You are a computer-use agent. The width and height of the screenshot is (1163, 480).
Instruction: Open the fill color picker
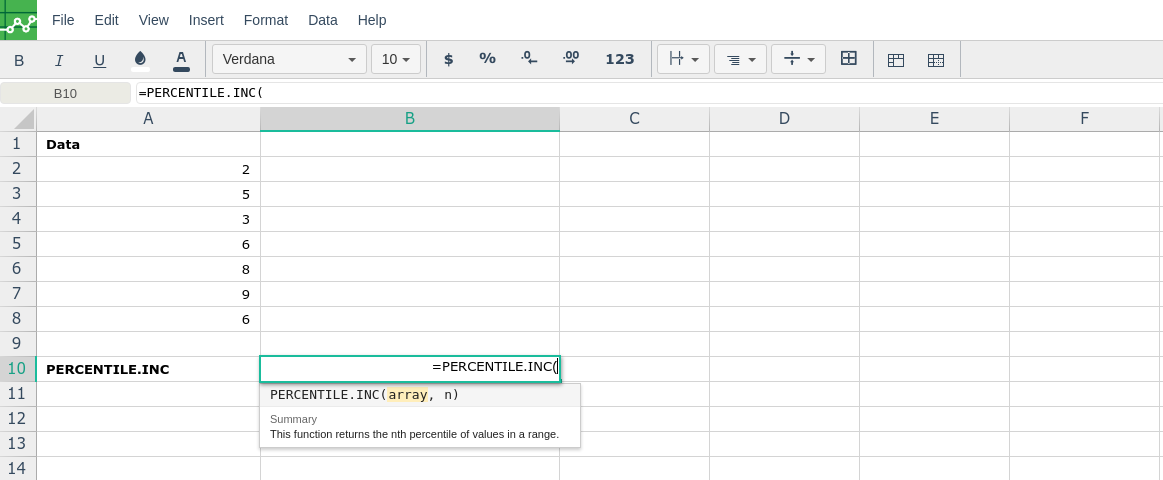[140, 60]
